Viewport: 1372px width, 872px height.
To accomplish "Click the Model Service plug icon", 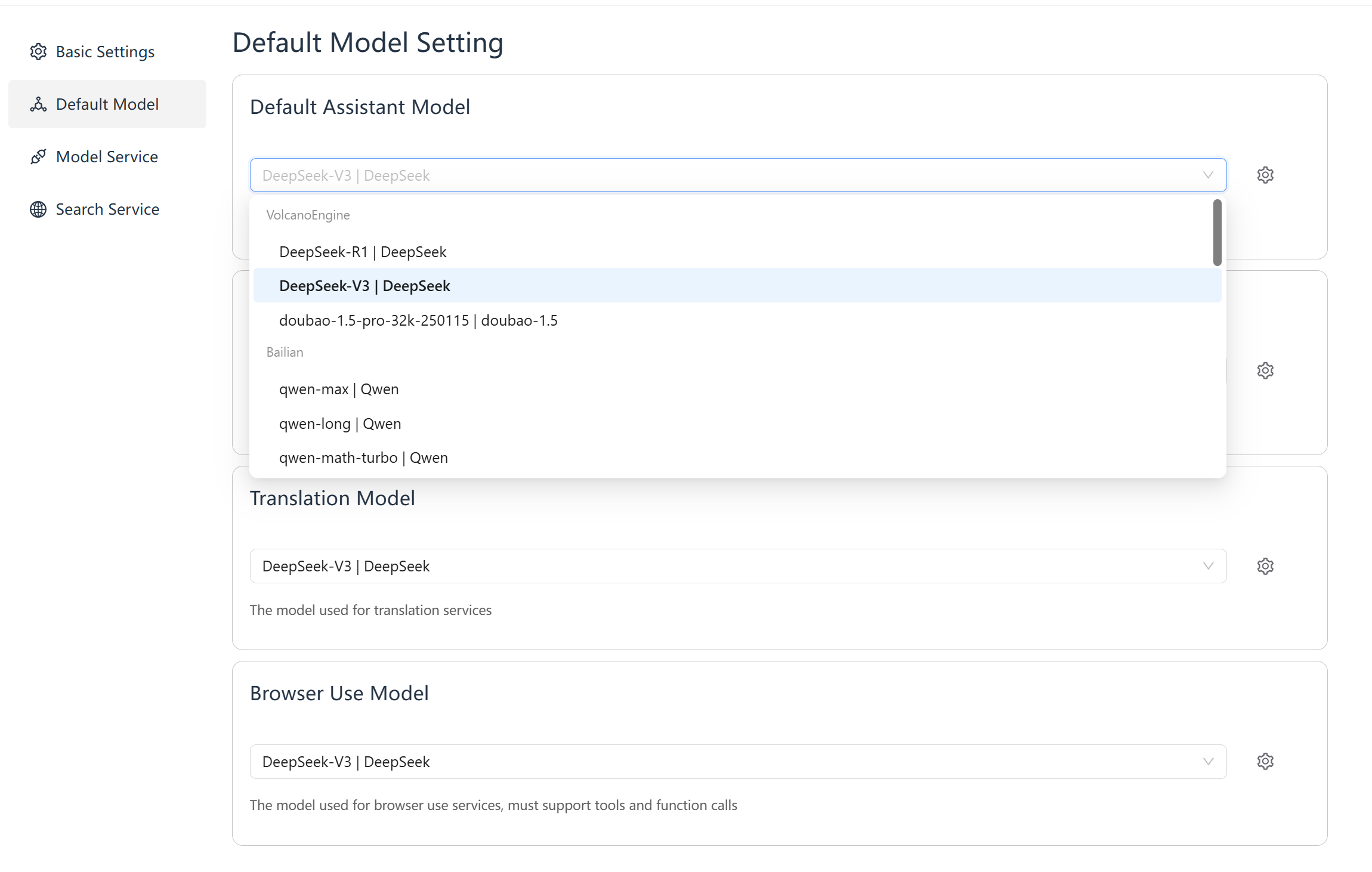I will 38,157.
